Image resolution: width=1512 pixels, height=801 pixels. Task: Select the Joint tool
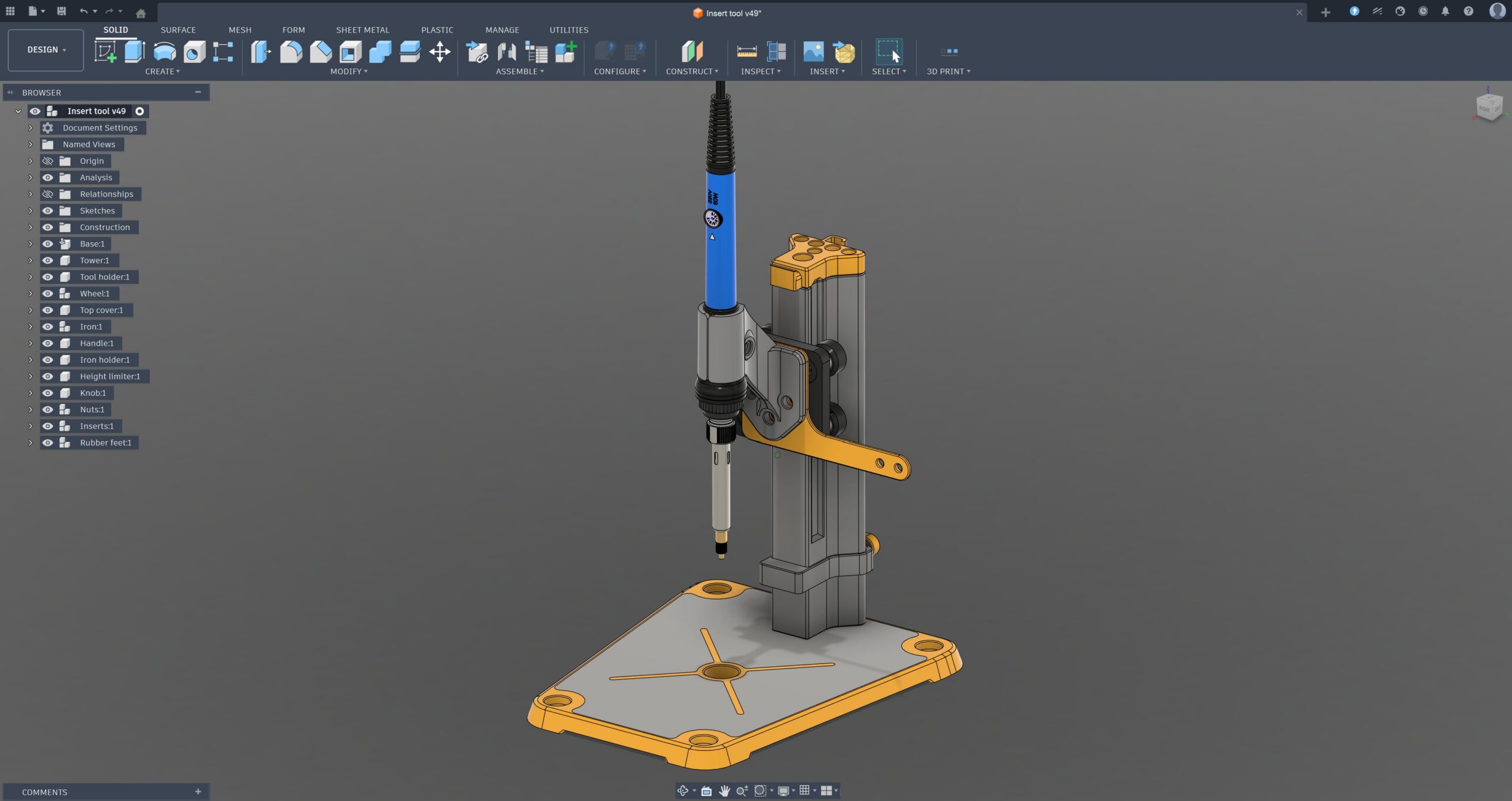point(507,52)
